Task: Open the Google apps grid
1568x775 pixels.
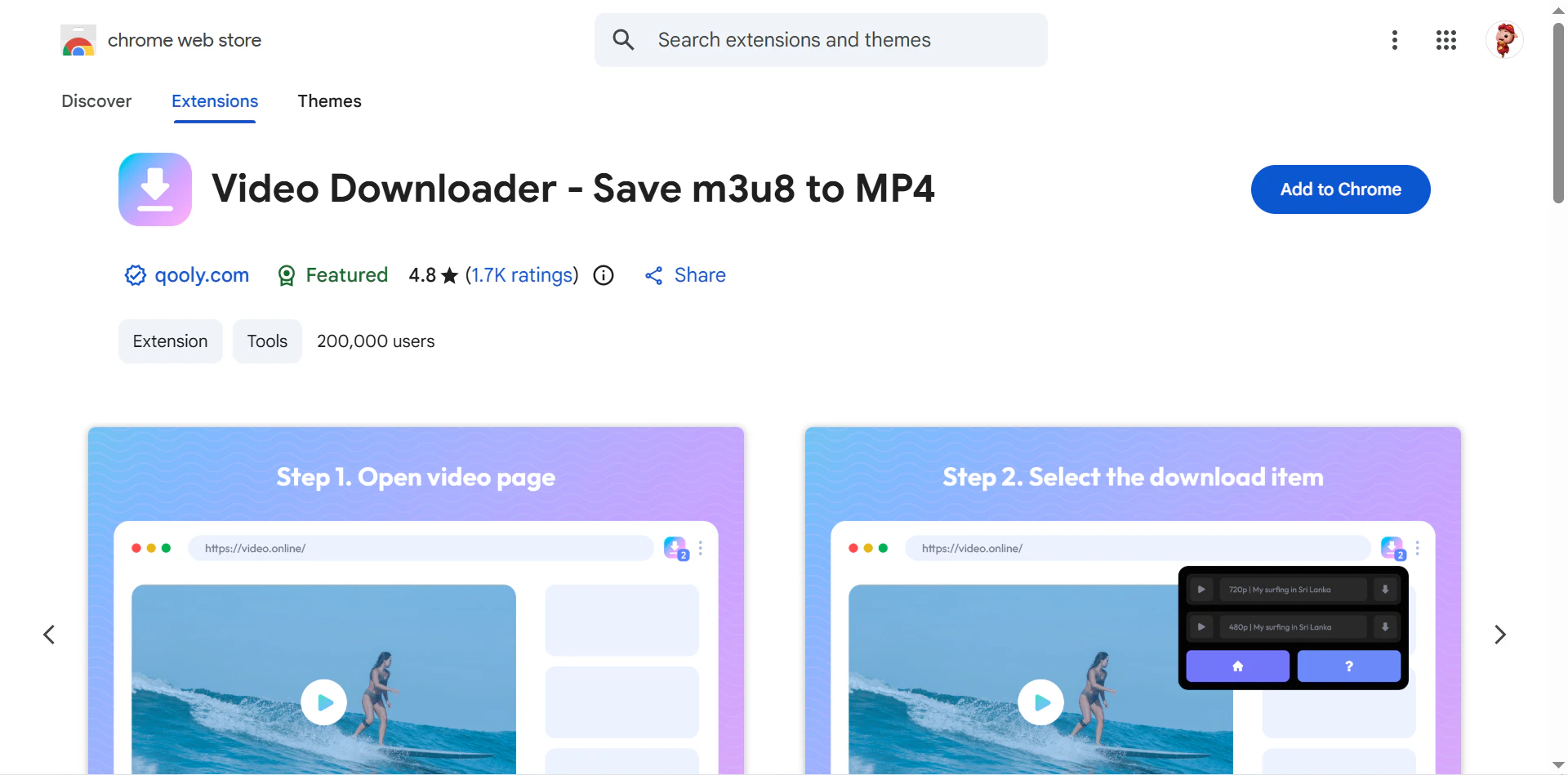Action: (1445, 40)
